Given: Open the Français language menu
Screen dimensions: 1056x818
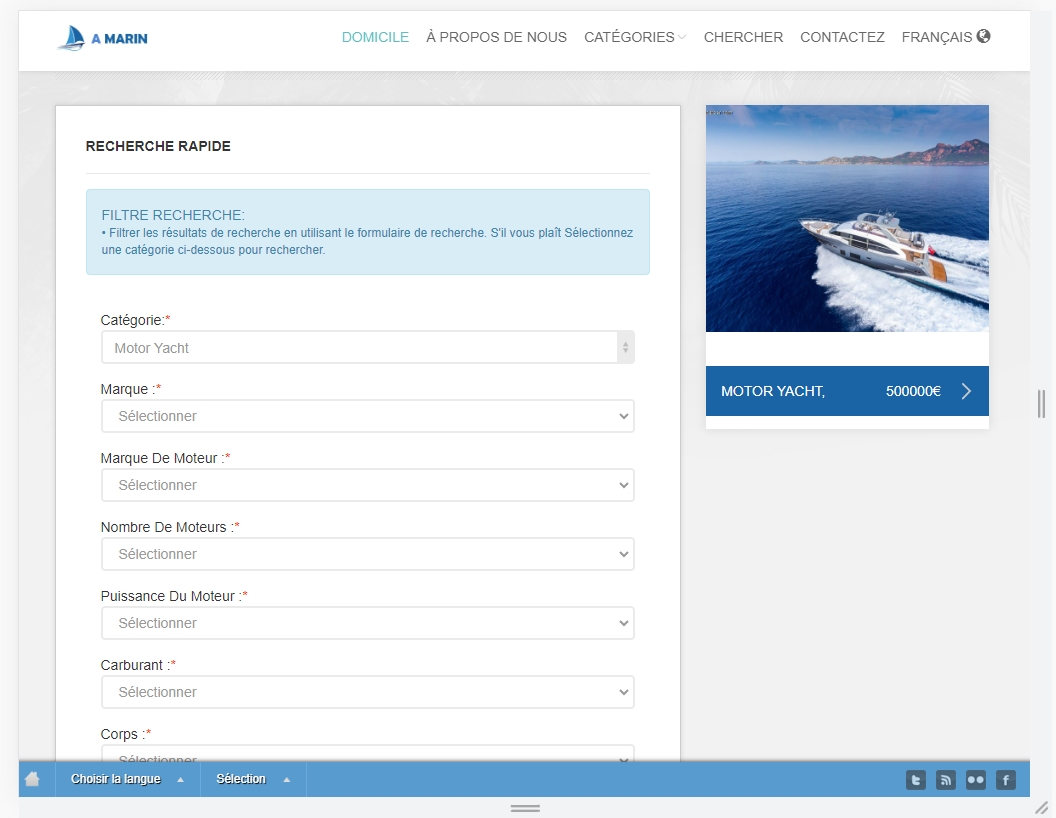Looking at the screenshot, I should pos(946,37).
